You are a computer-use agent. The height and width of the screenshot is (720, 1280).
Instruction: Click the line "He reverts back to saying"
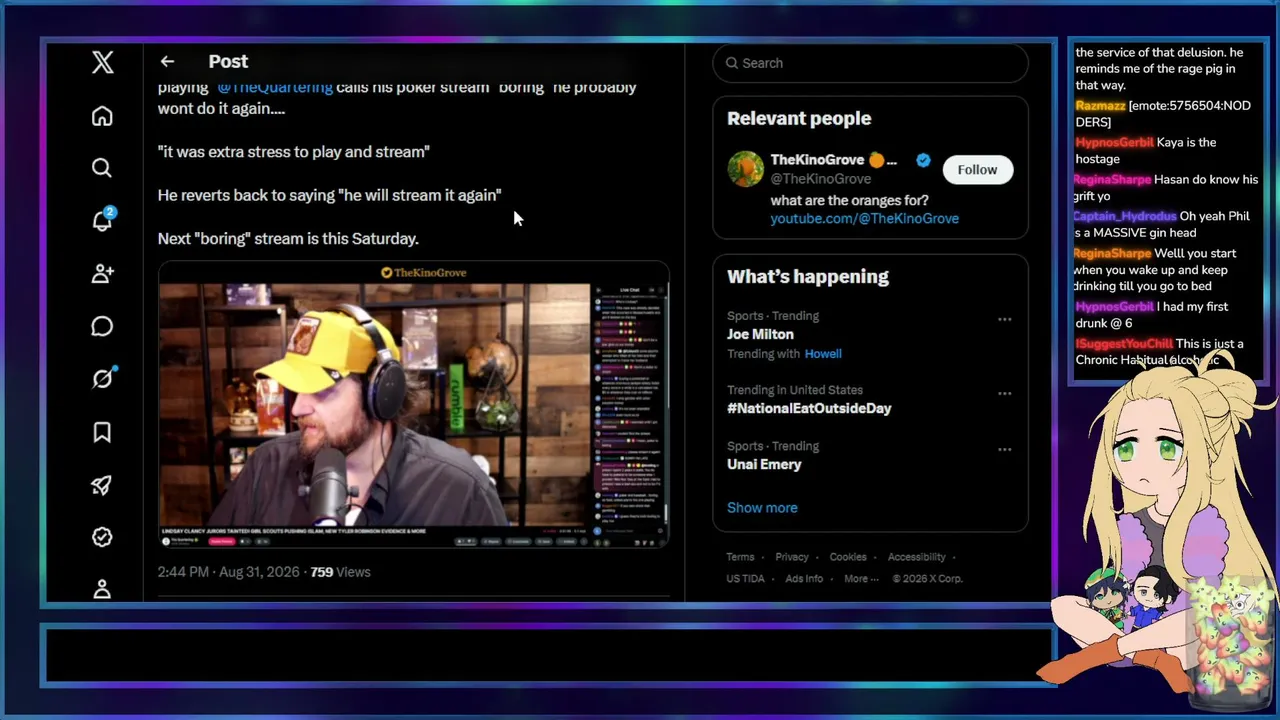(x=246, y=195)
